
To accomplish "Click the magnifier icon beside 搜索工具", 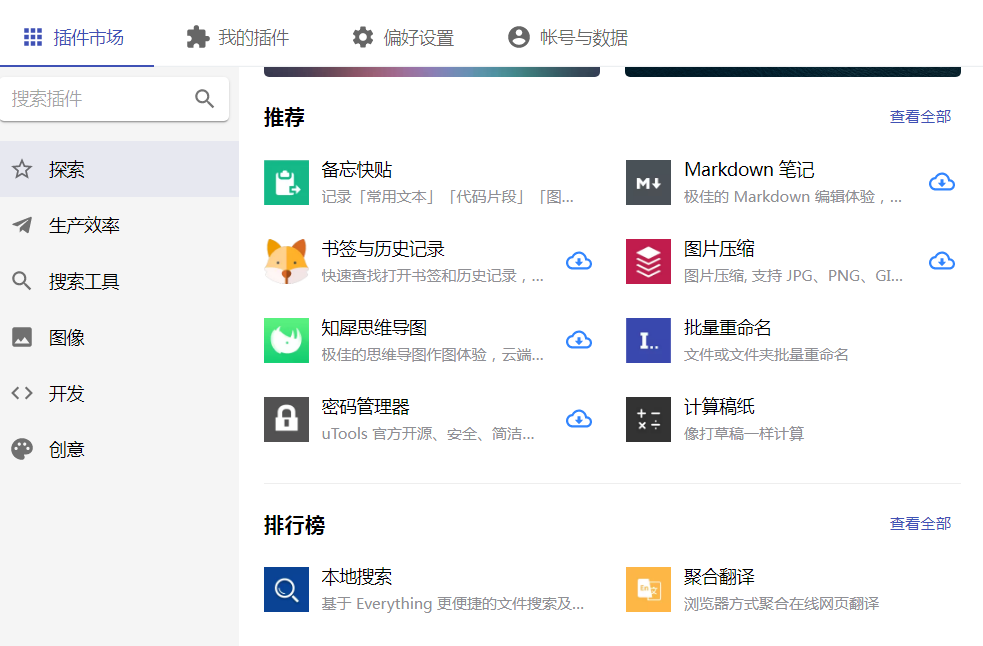I will tap(22, 281).
